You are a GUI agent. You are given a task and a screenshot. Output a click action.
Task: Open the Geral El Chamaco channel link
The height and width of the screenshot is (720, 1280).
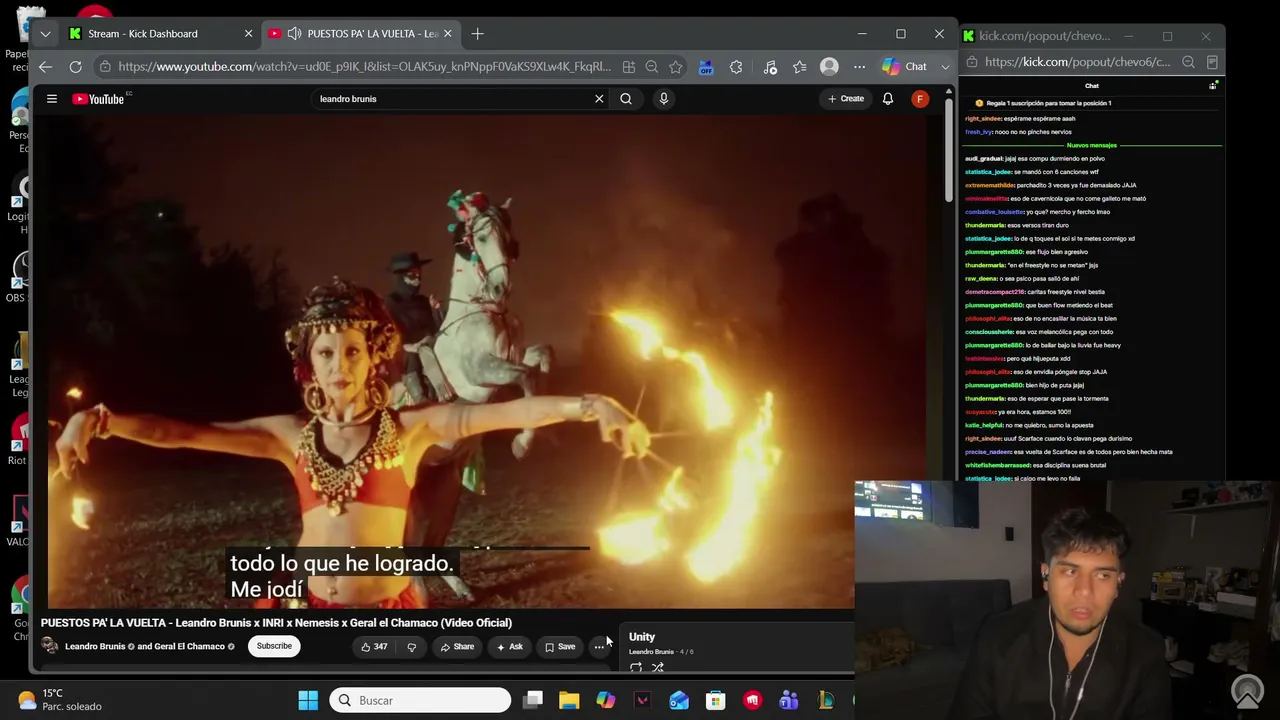pyautogui.click(x=189, y=647)
